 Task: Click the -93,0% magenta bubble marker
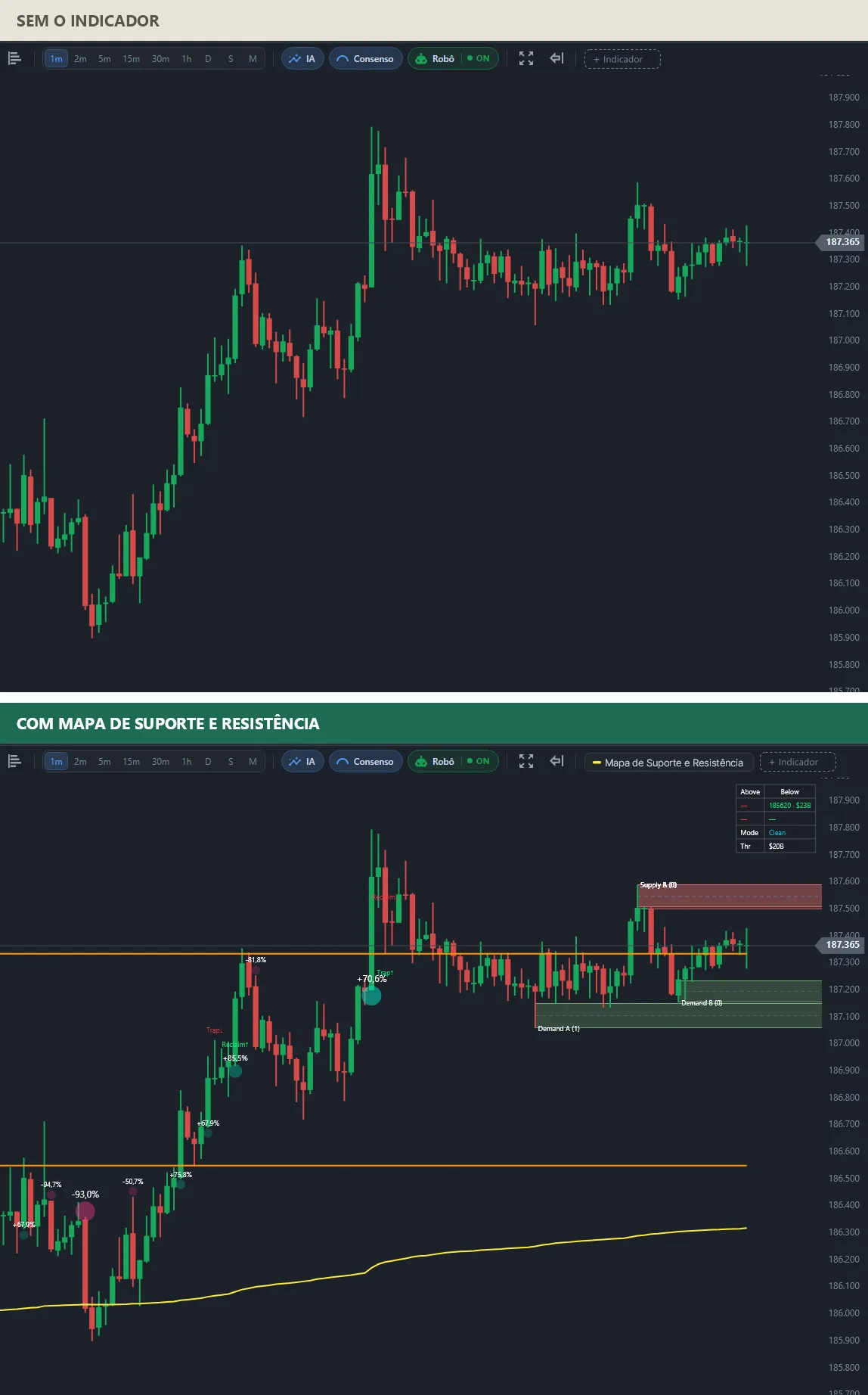coord(85,1211)
